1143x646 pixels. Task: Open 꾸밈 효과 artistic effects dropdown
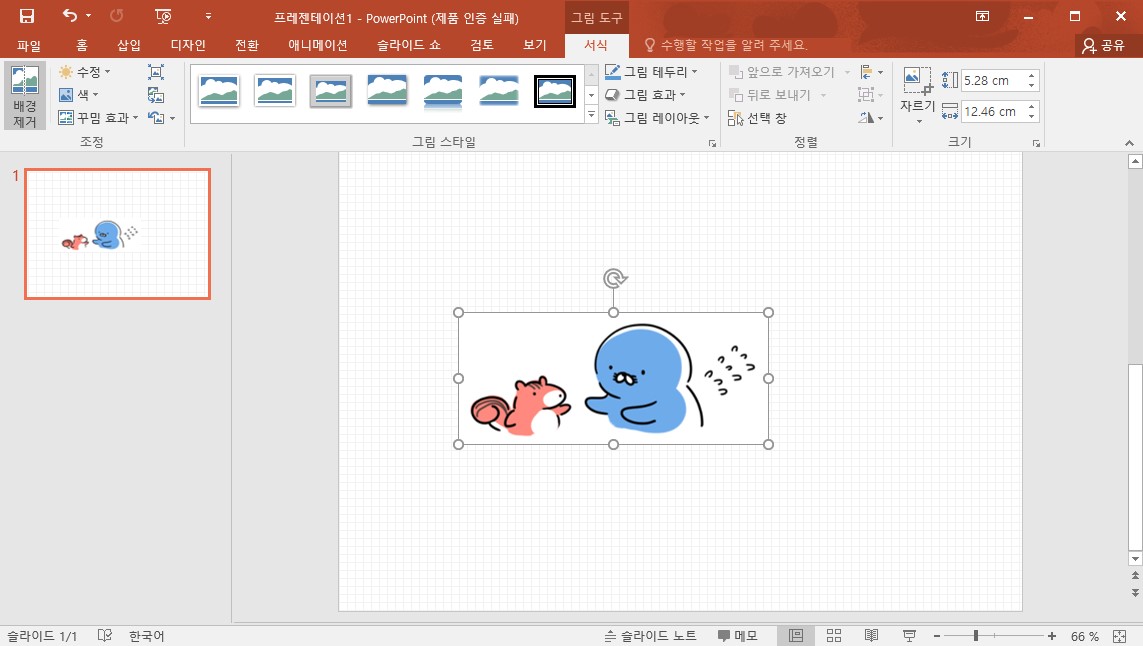(x=98, y=117)
